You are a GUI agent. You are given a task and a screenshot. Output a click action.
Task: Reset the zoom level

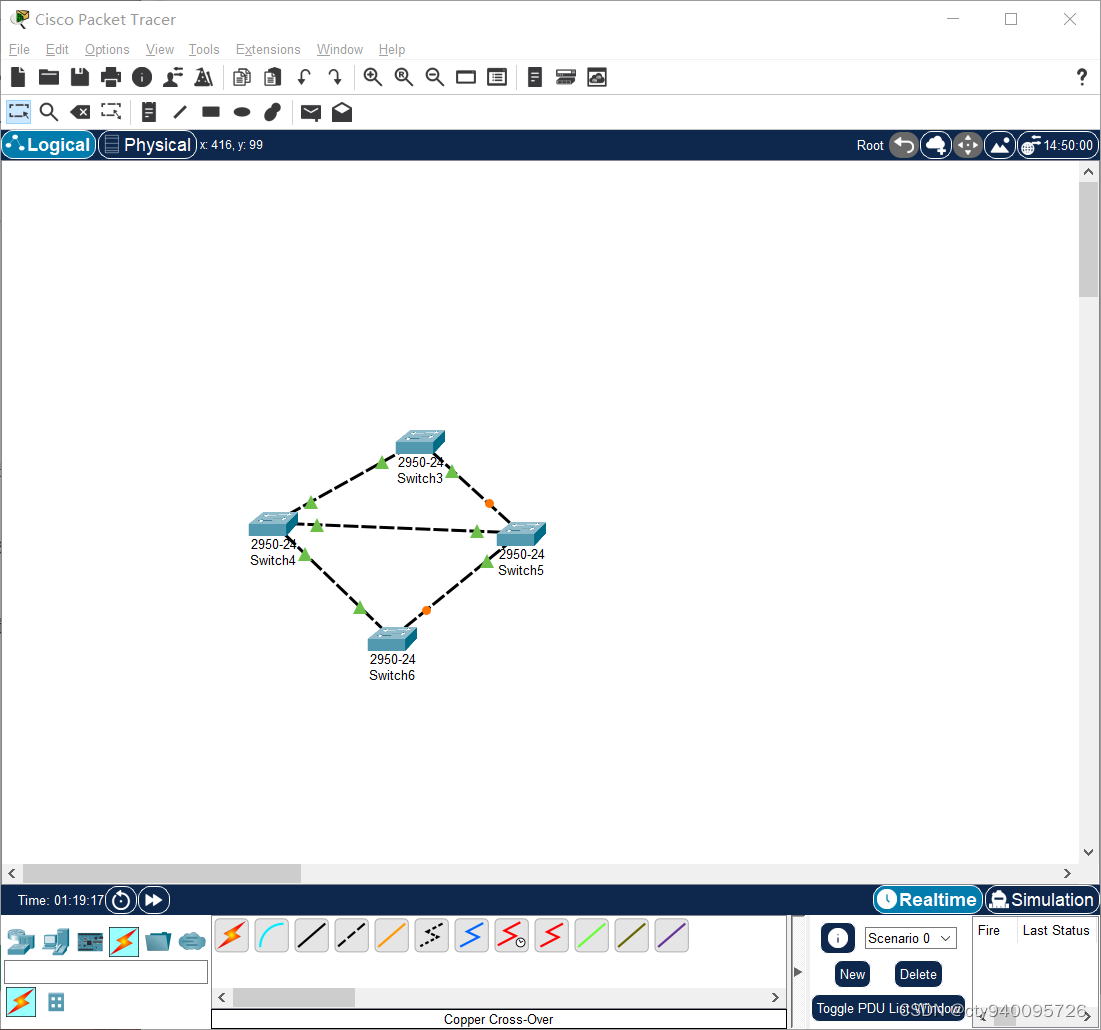click(x=404, y=77)
